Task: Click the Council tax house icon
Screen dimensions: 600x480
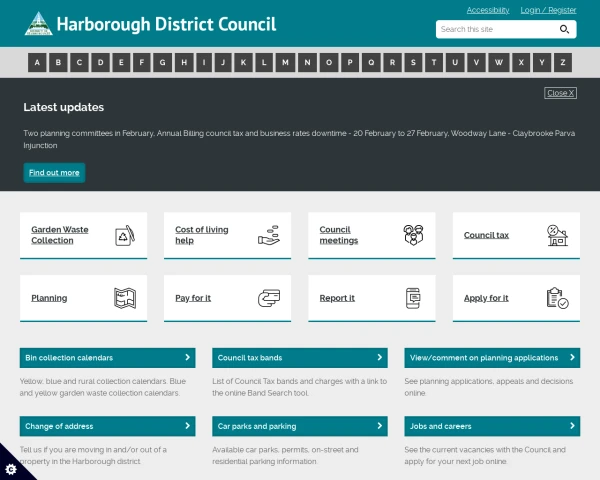Action: click(557, 235)
